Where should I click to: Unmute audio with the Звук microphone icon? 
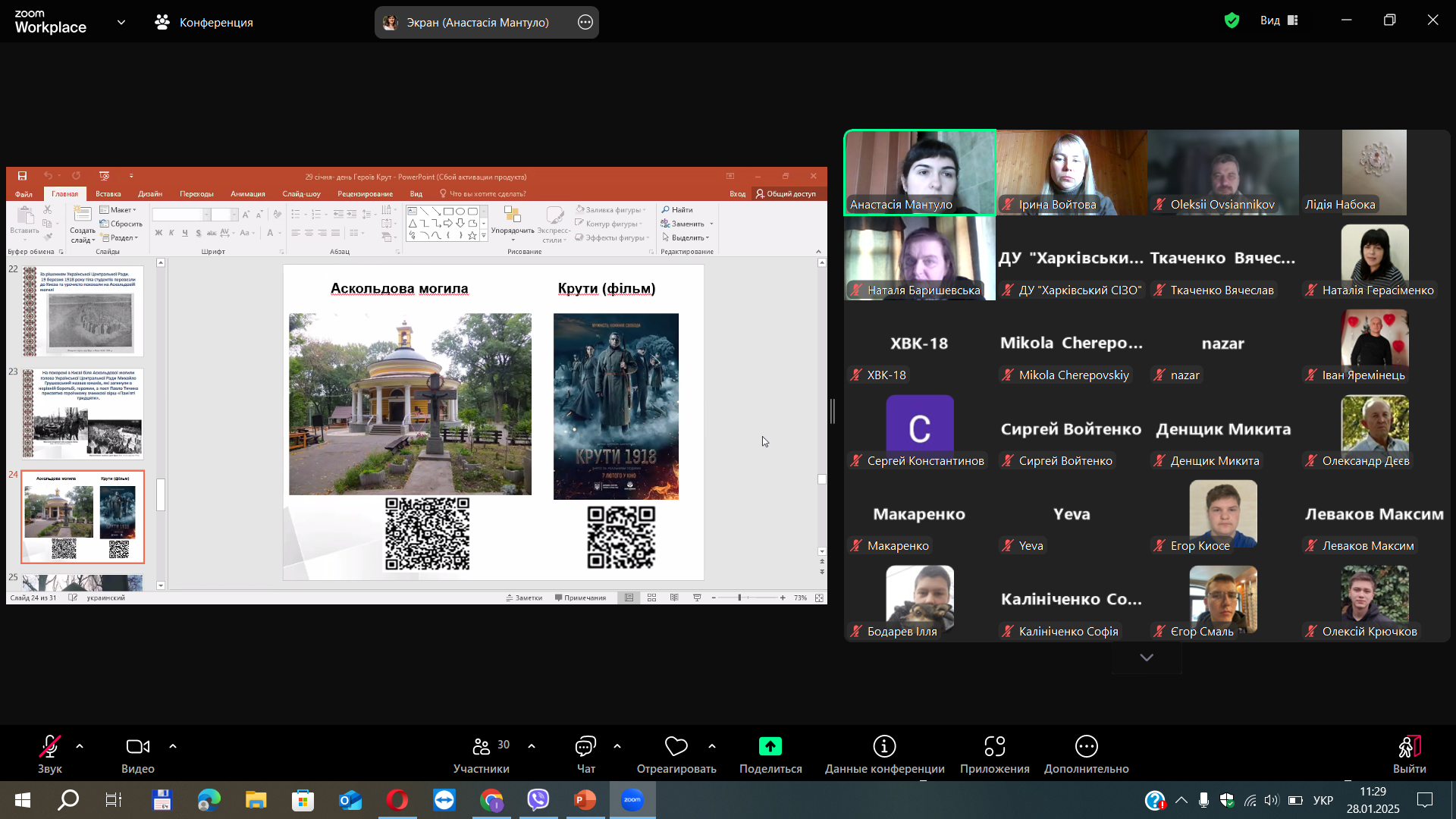pos(50,747)
